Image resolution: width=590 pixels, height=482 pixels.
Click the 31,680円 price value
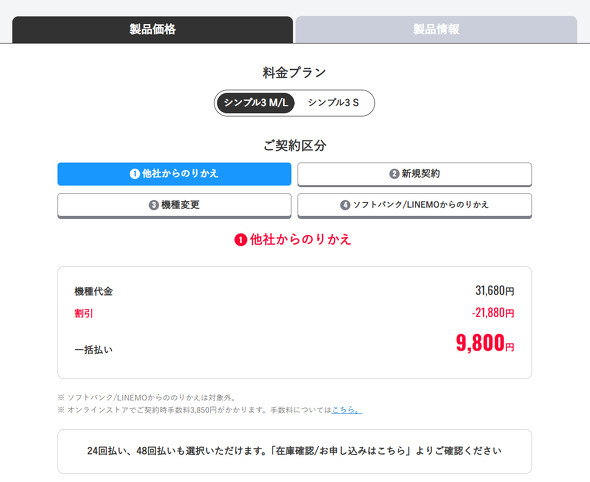click(x=494, y=290)
